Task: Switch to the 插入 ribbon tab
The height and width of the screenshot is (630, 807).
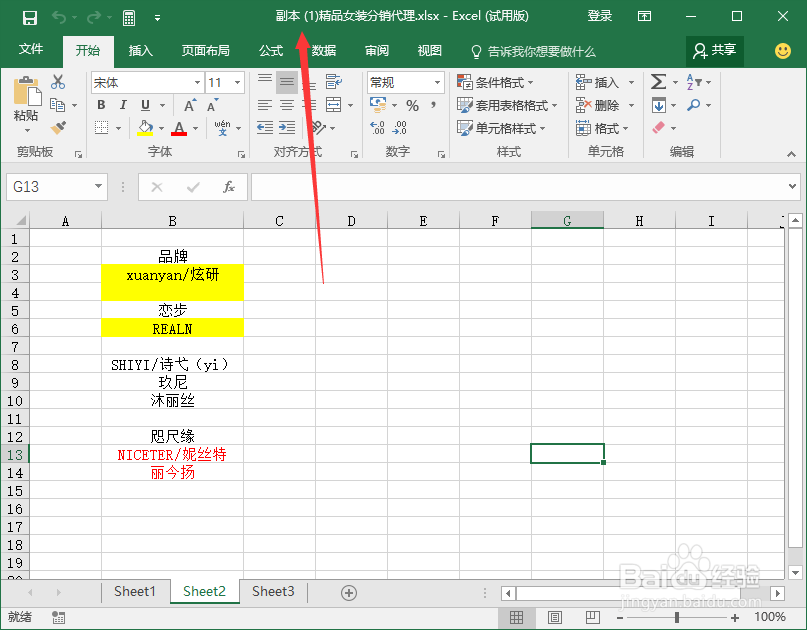Action: [141, 50]
